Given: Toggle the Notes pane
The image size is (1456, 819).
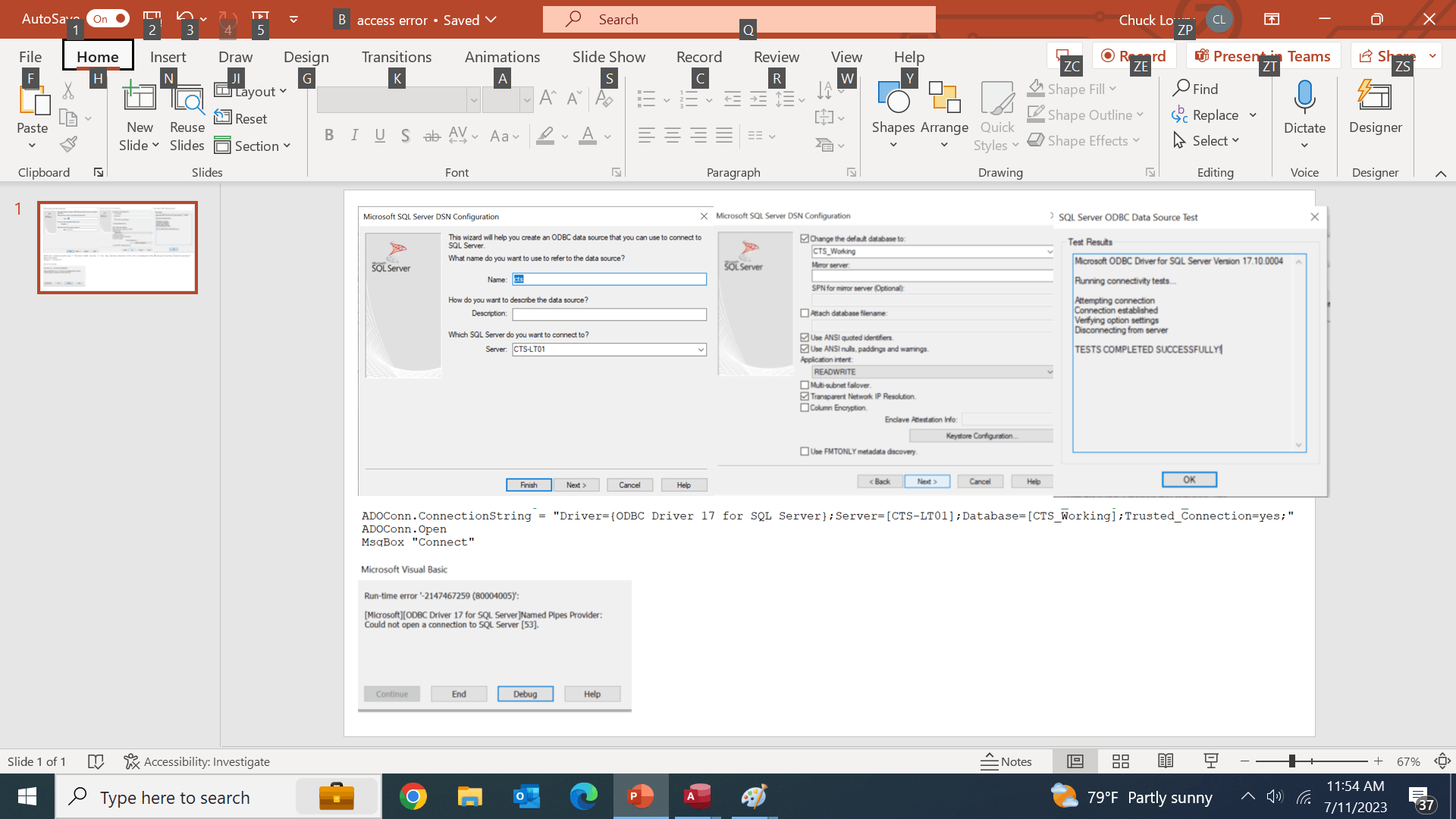Looking at the screenshot, I should [x=1006, y=761].
